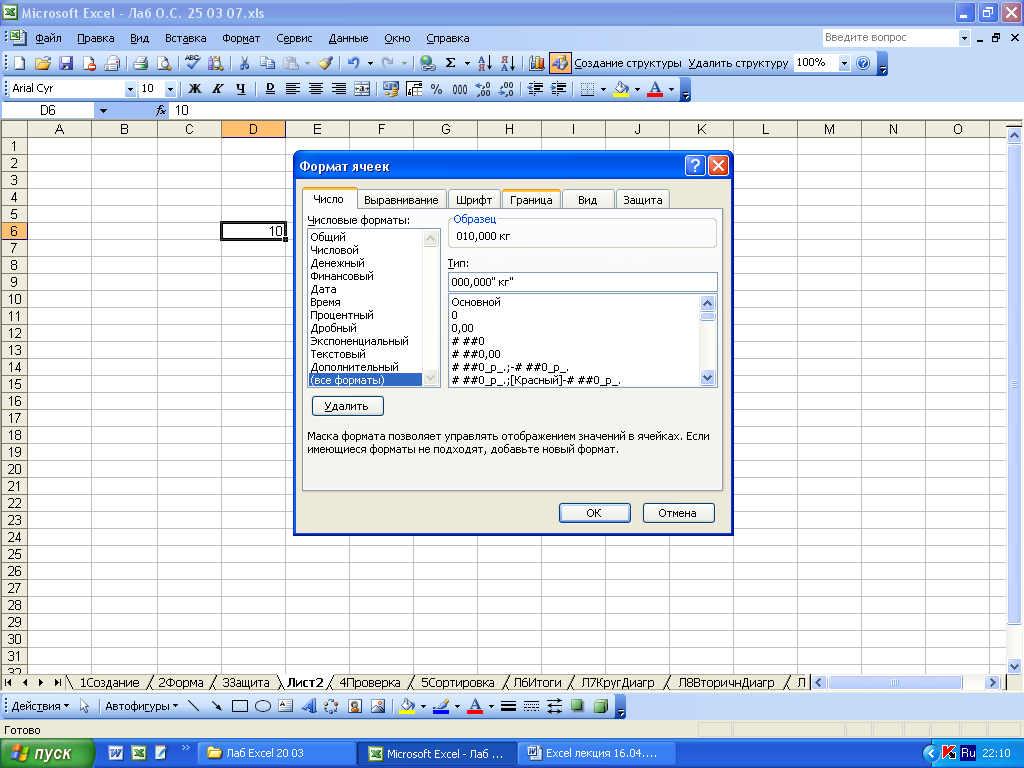Run the ABC spelling check icon
This screenshot has width=1024, height=768.
point(192,63)
